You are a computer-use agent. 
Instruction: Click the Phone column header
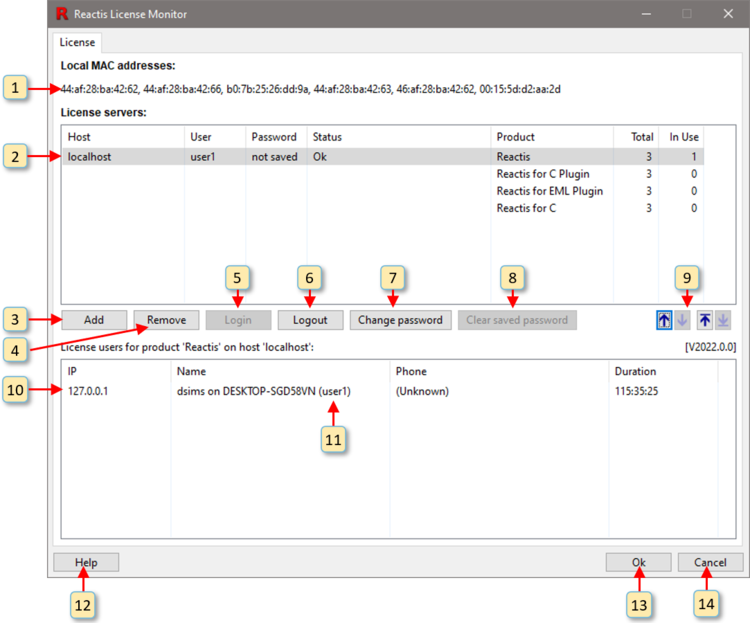click(499, 371)
